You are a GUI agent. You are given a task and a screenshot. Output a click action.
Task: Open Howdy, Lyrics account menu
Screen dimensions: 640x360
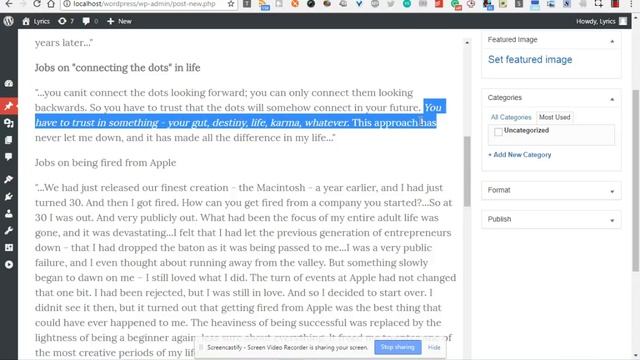[x=601, y=21]
